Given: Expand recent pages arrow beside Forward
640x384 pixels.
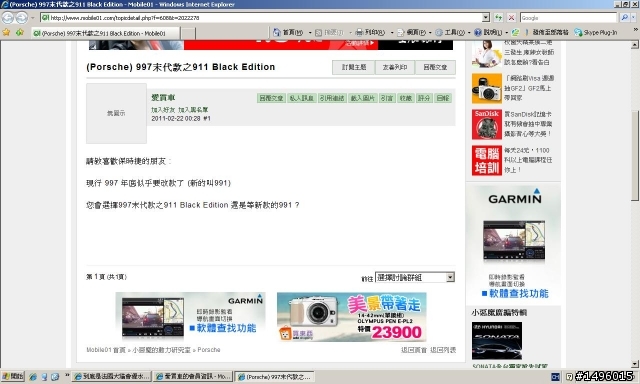Looking at the screenshot, I should (33, 18).
